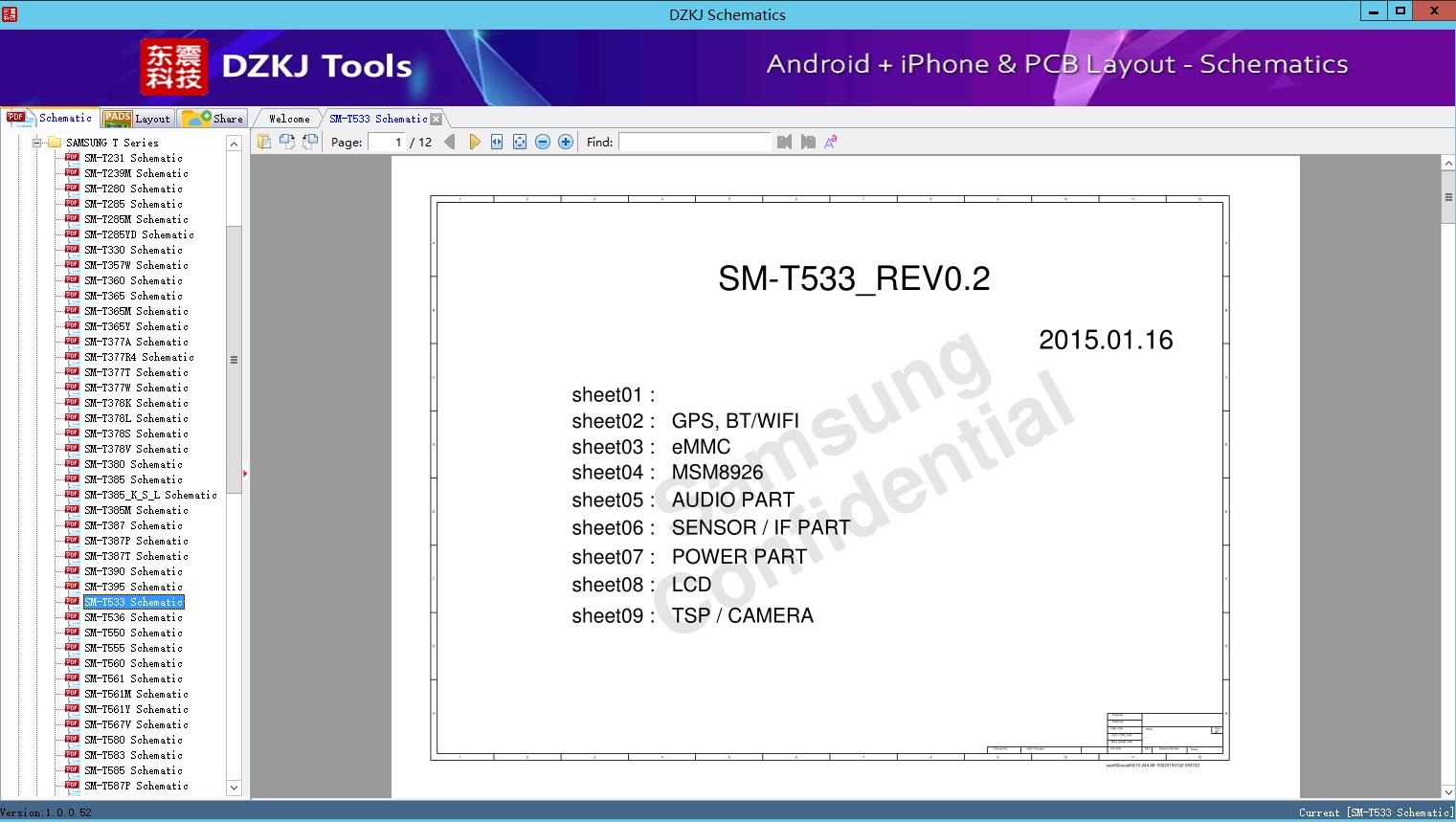
Task: Open the Welcome tab
Action: click(289, 119)
